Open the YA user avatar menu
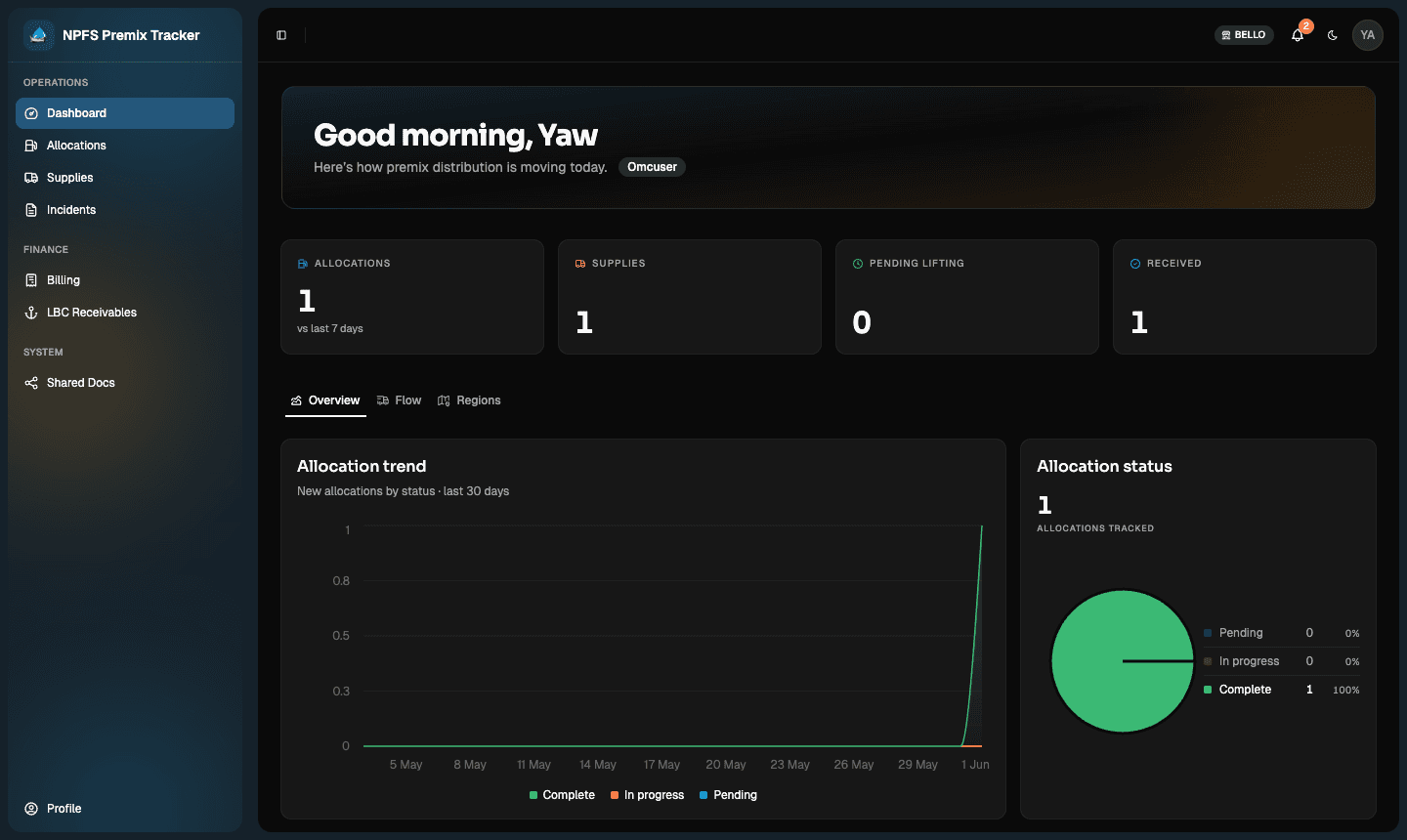The height and width of the screenshot is (840, 1407). pyautogui.click(x=1368, y=35)
